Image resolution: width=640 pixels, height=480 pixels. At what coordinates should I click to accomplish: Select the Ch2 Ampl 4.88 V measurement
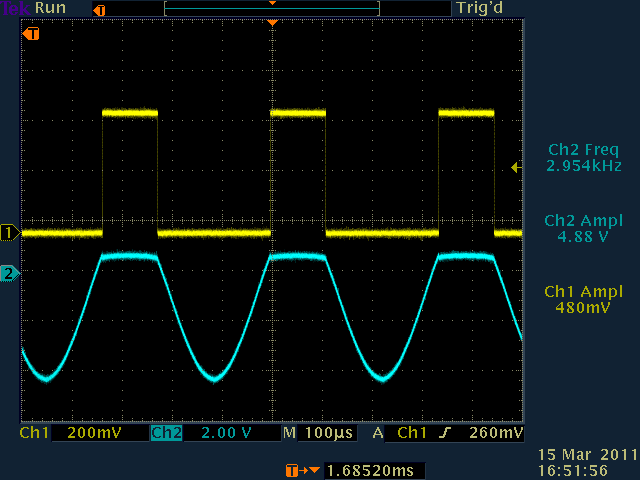584,229
